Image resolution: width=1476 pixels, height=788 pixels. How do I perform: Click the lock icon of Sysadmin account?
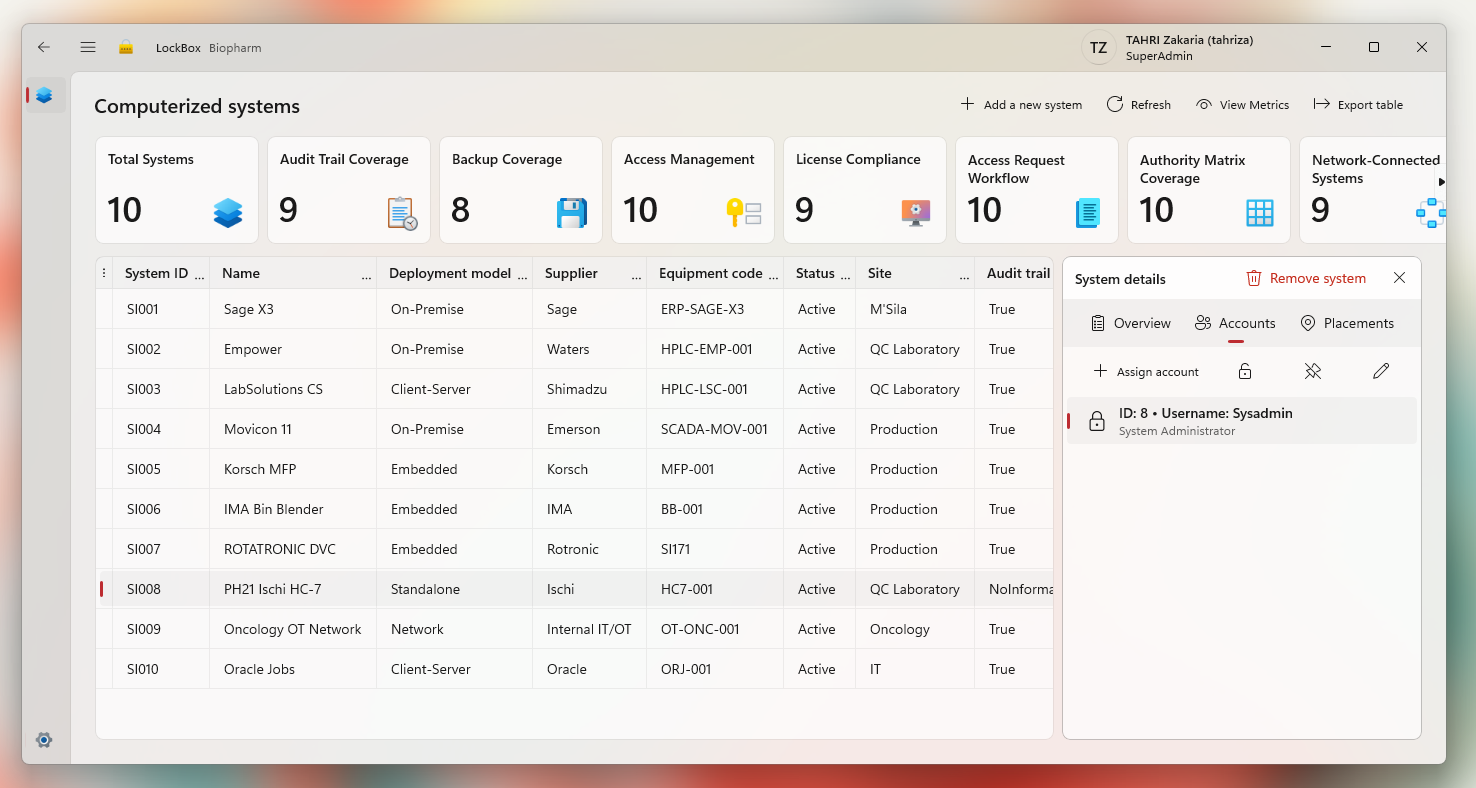pos(1097,421)
